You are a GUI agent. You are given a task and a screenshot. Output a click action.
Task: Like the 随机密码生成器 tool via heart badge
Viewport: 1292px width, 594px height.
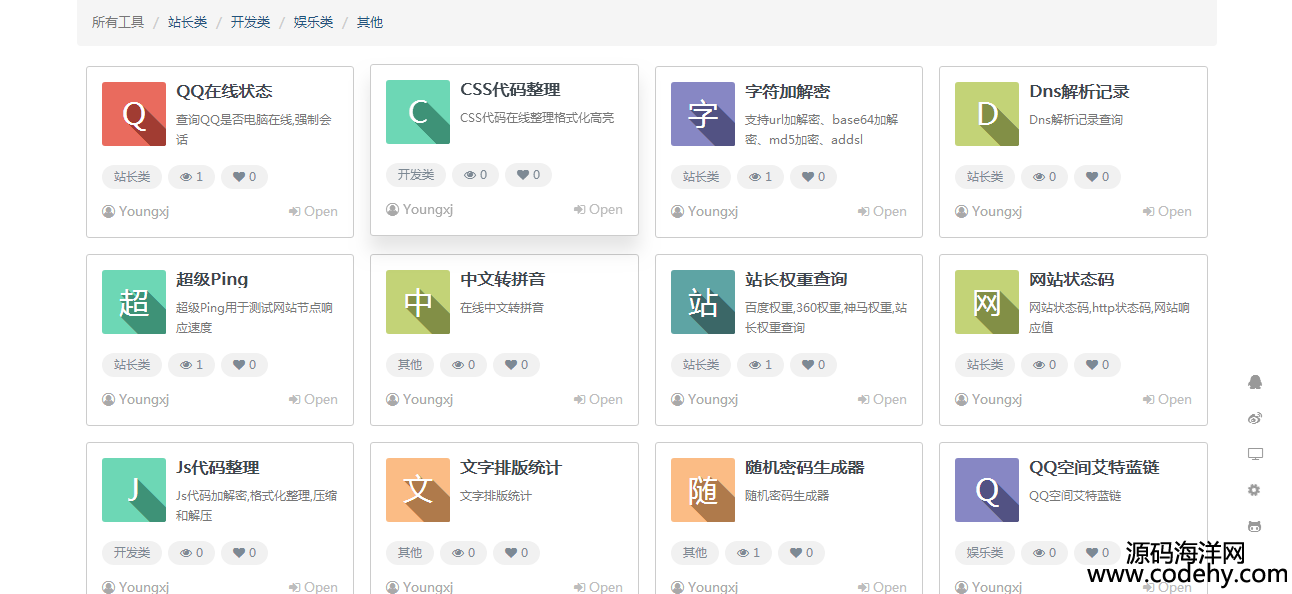802,553
